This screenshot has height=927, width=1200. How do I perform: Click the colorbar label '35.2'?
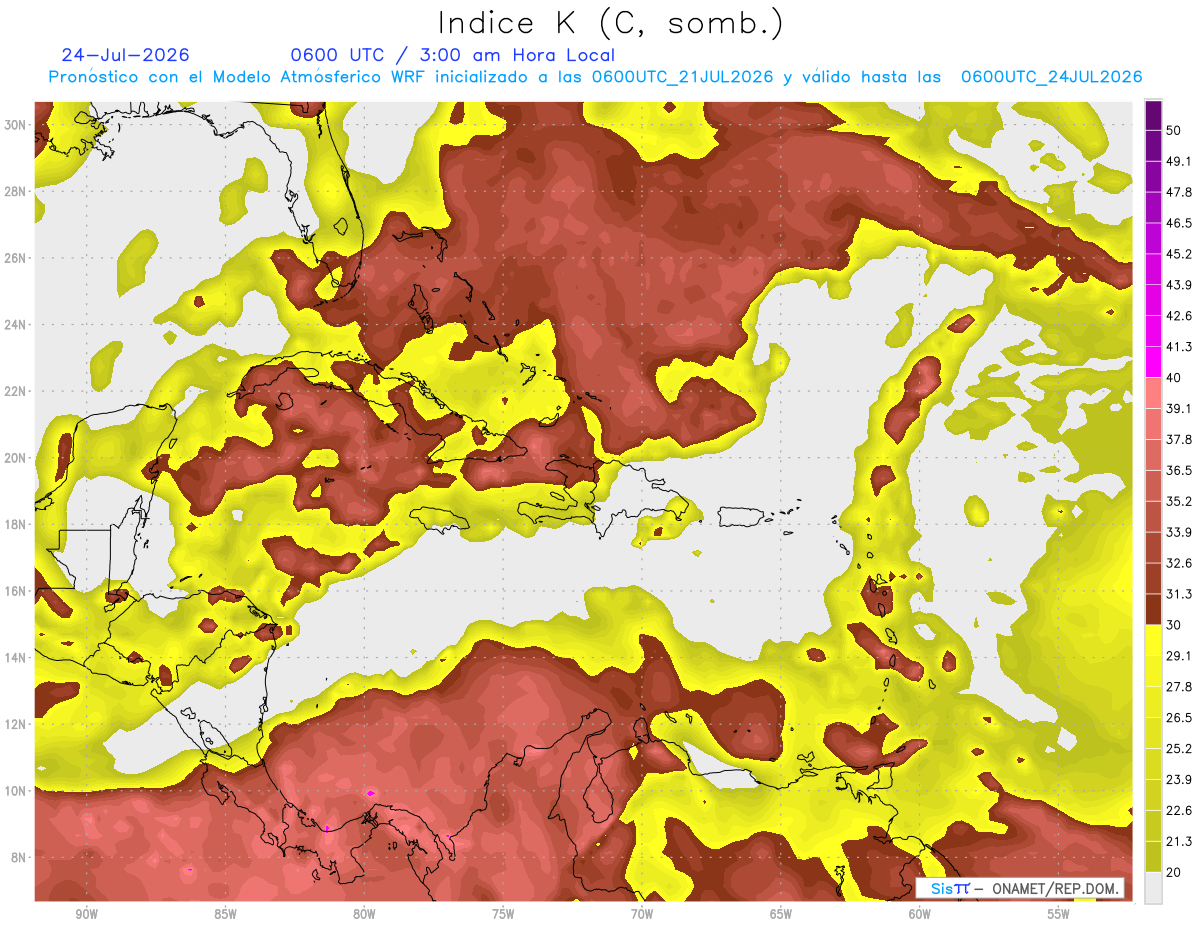click(1178, 501)
